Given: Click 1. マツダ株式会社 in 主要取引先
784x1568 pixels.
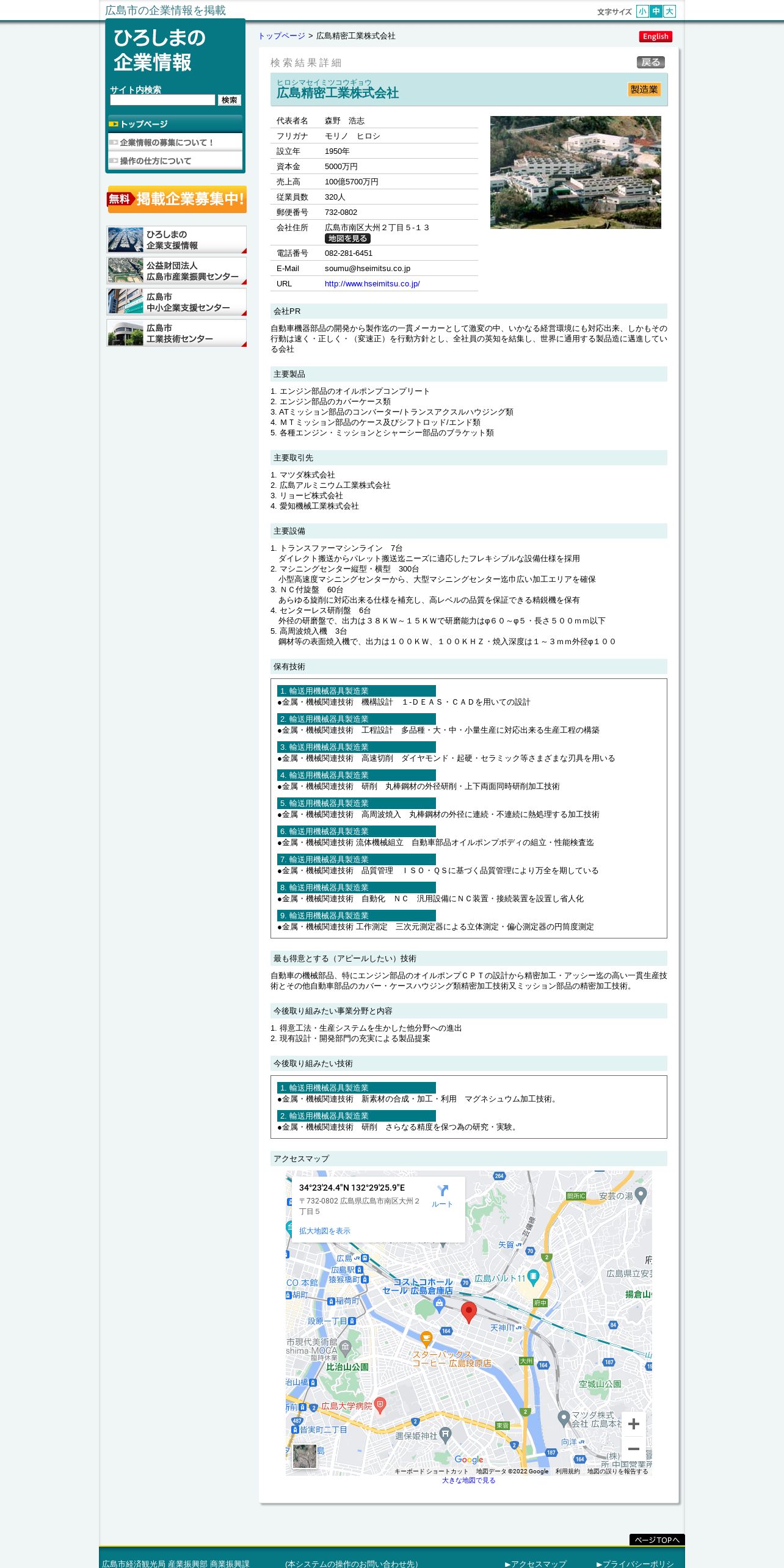Looking at the screenshot, I should click(x=303, y=475).
